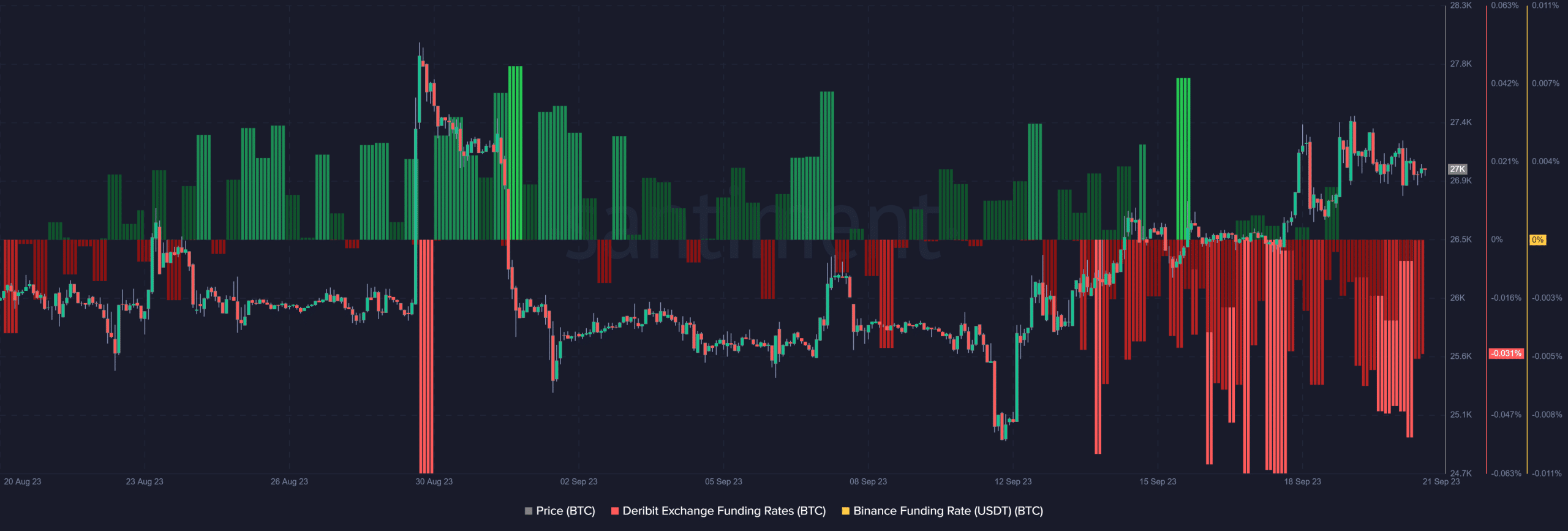The height and width of the screenshot is (531, 1568).
Task: Click the 26 Aug 23 date label
Action: 289,482
